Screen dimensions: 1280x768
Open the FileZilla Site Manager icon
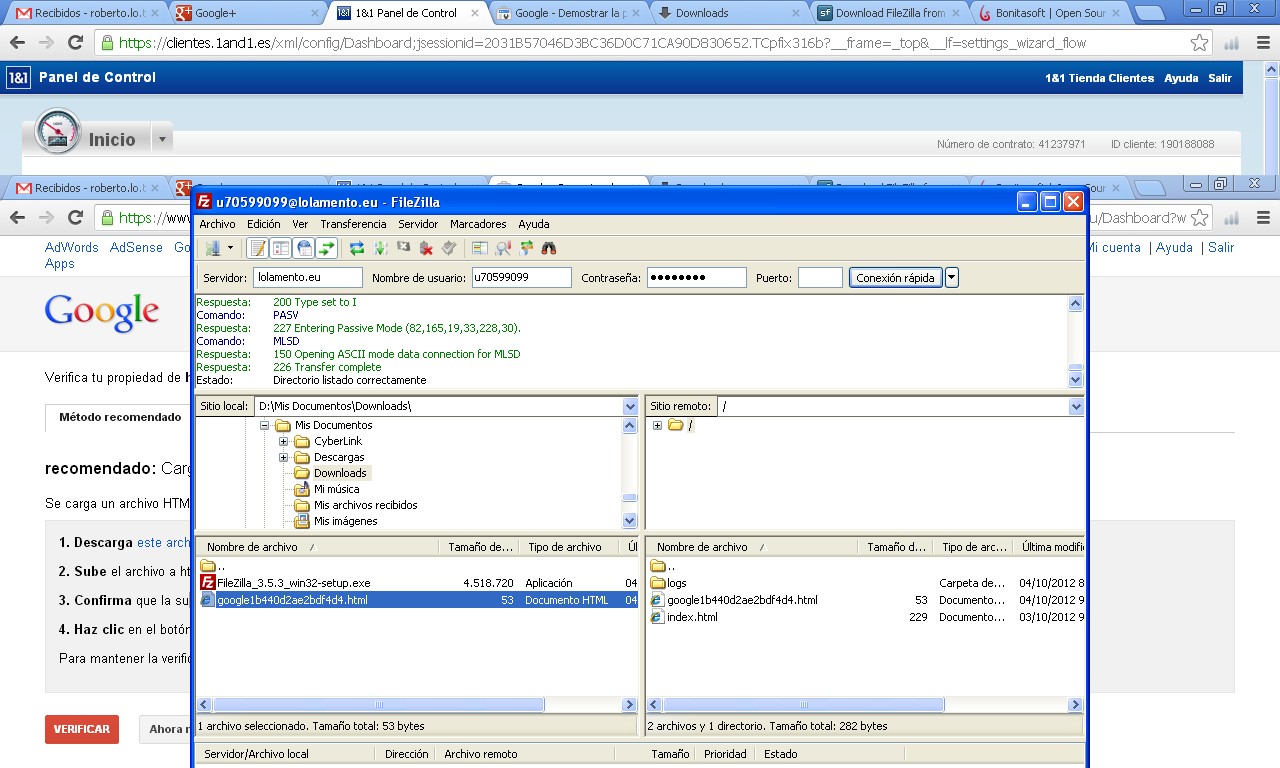coord(212,248)
